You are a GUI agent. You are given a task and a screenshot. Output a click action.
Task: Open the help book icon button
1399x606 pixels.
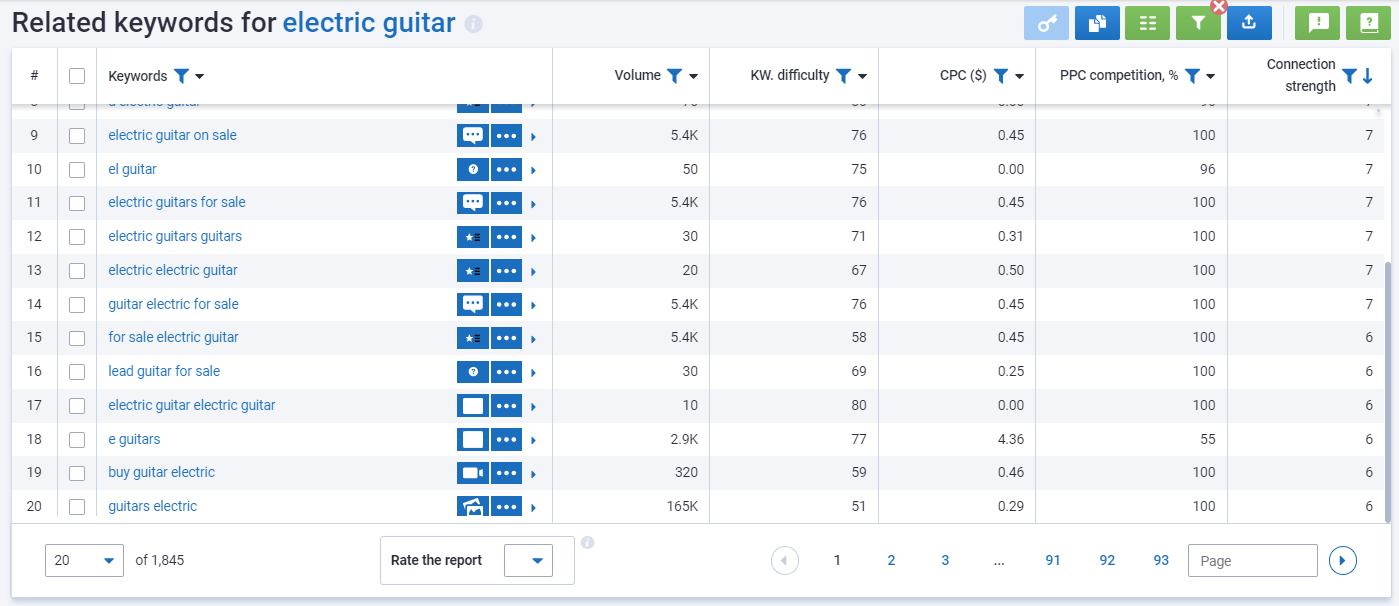pos(1367,23)
